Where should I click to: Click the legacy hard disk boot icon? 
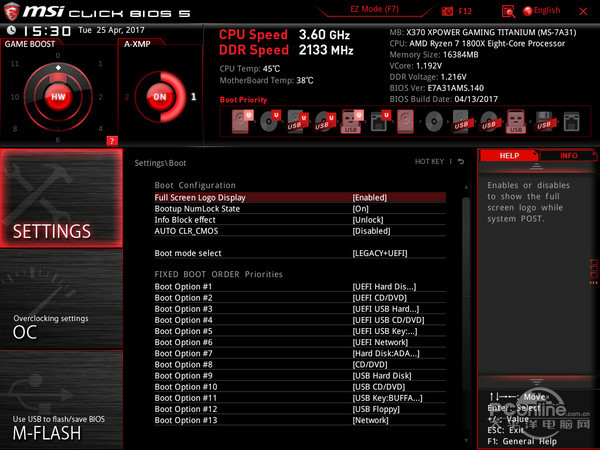pos(405,121)
